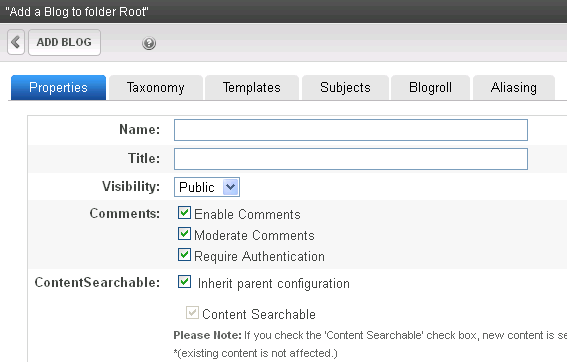Click into the Name text field
The height and width of the screenshot is (362, 567).
tap(351, 130)
